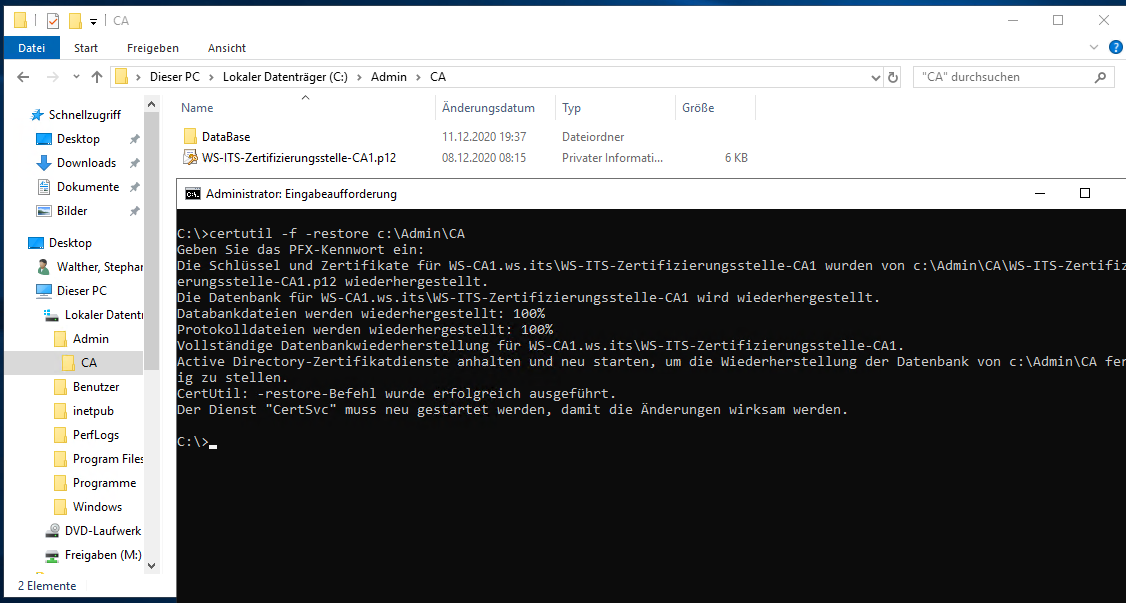This screenshot has width=1126, height=603.
Task: Select Admin folder in navigation tree
Action: [x=90, y=339]
